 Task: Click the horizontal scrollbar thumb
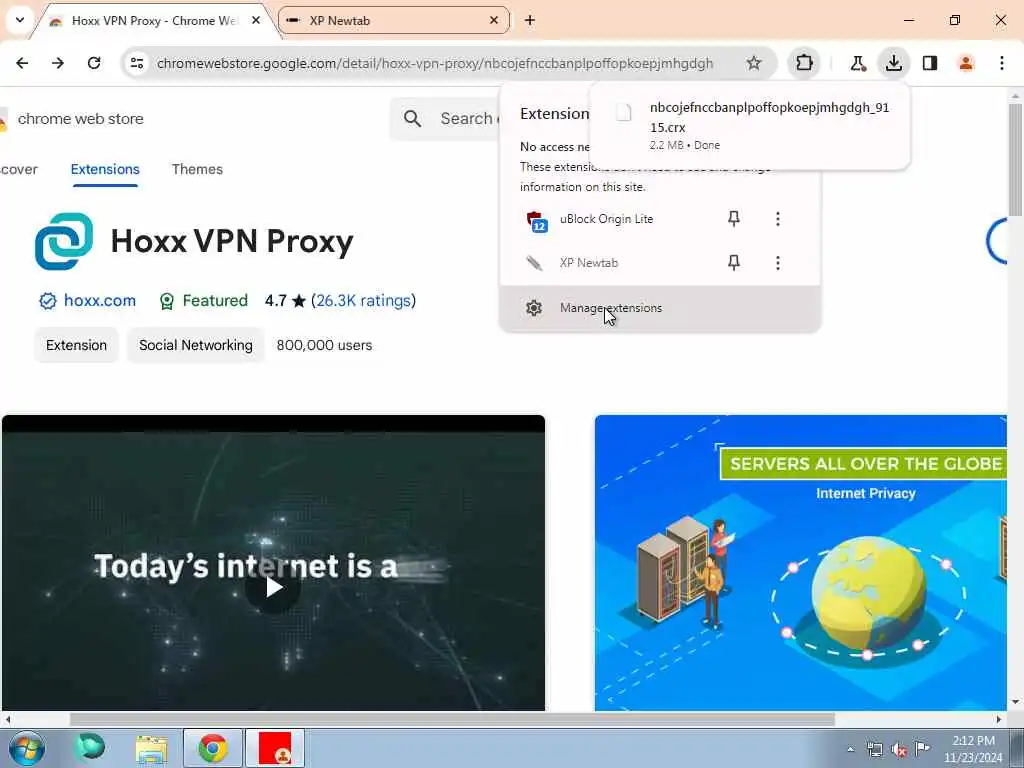(x=452, y=720)
